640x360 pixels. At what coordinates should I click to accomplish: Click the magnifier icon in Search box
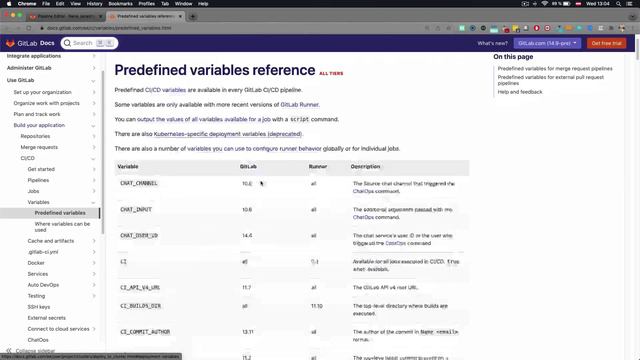(x=67, y=43)
